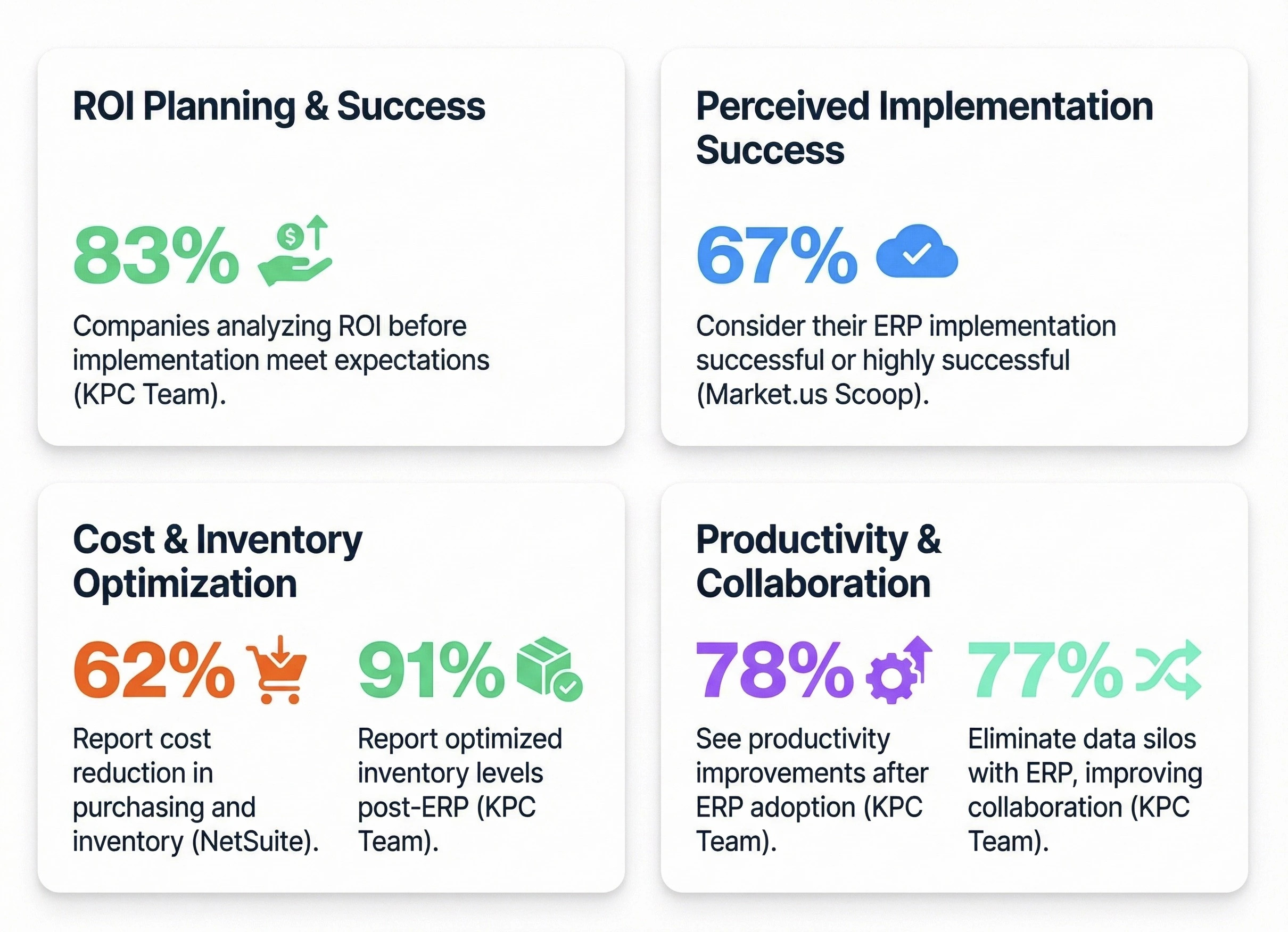The height and width of the screenshot is (932, 1288).
Task: Click the purple gear with arrow icon
Action: (898, 670)
